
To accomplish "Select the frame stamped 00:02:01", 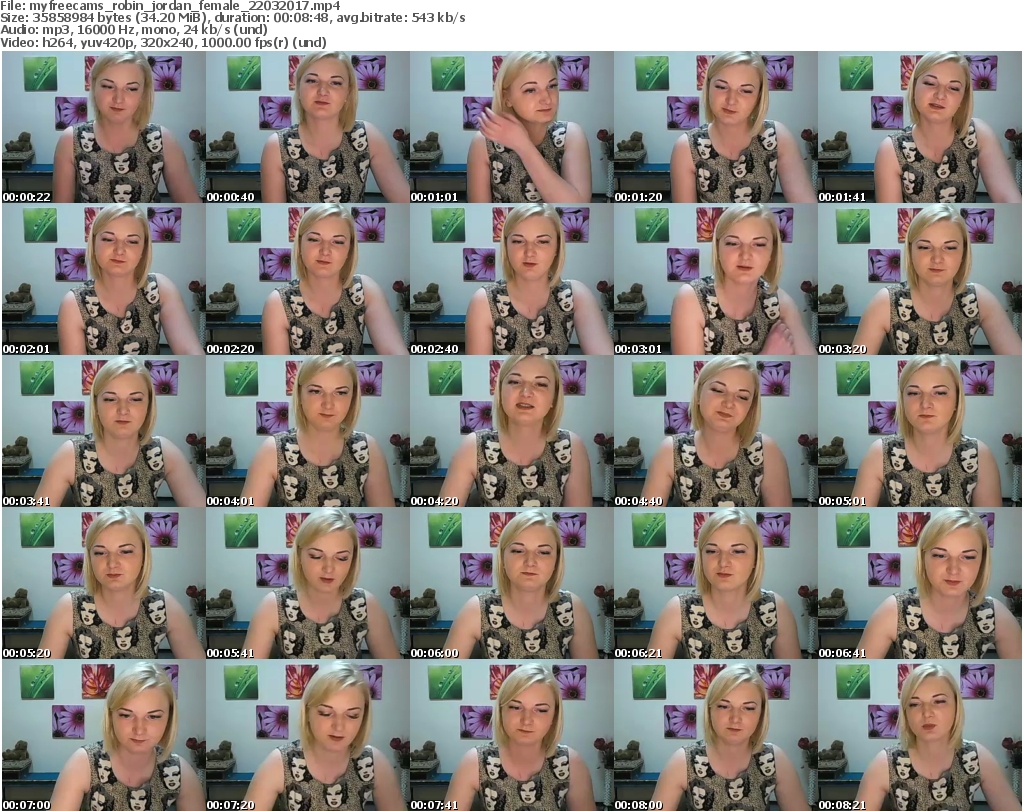I will (x=104, y=279).
